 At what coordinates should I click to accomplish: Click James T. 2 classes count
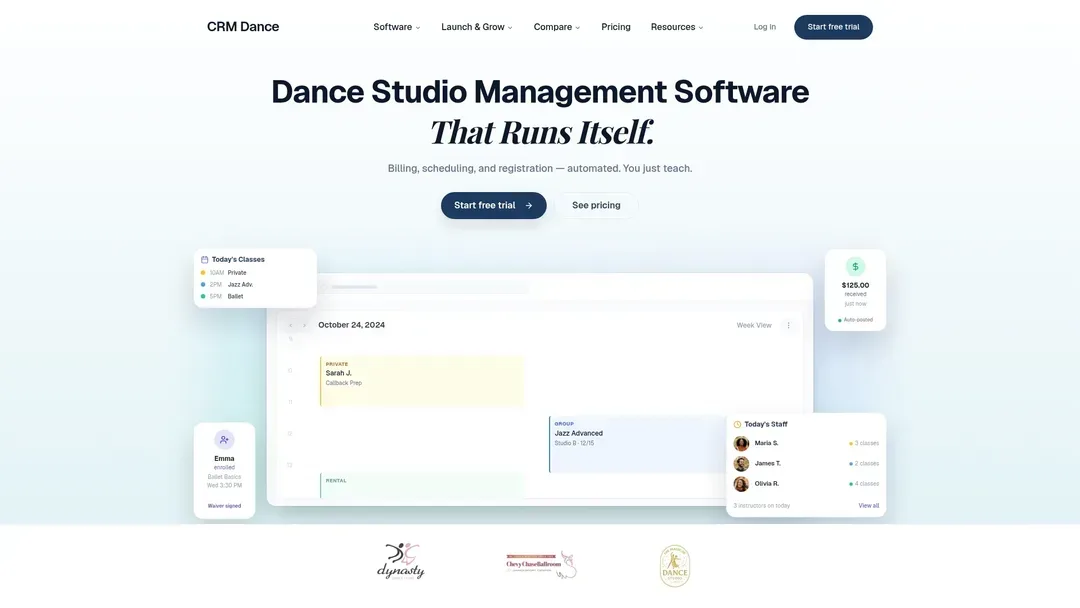click(x=864, y=463)
